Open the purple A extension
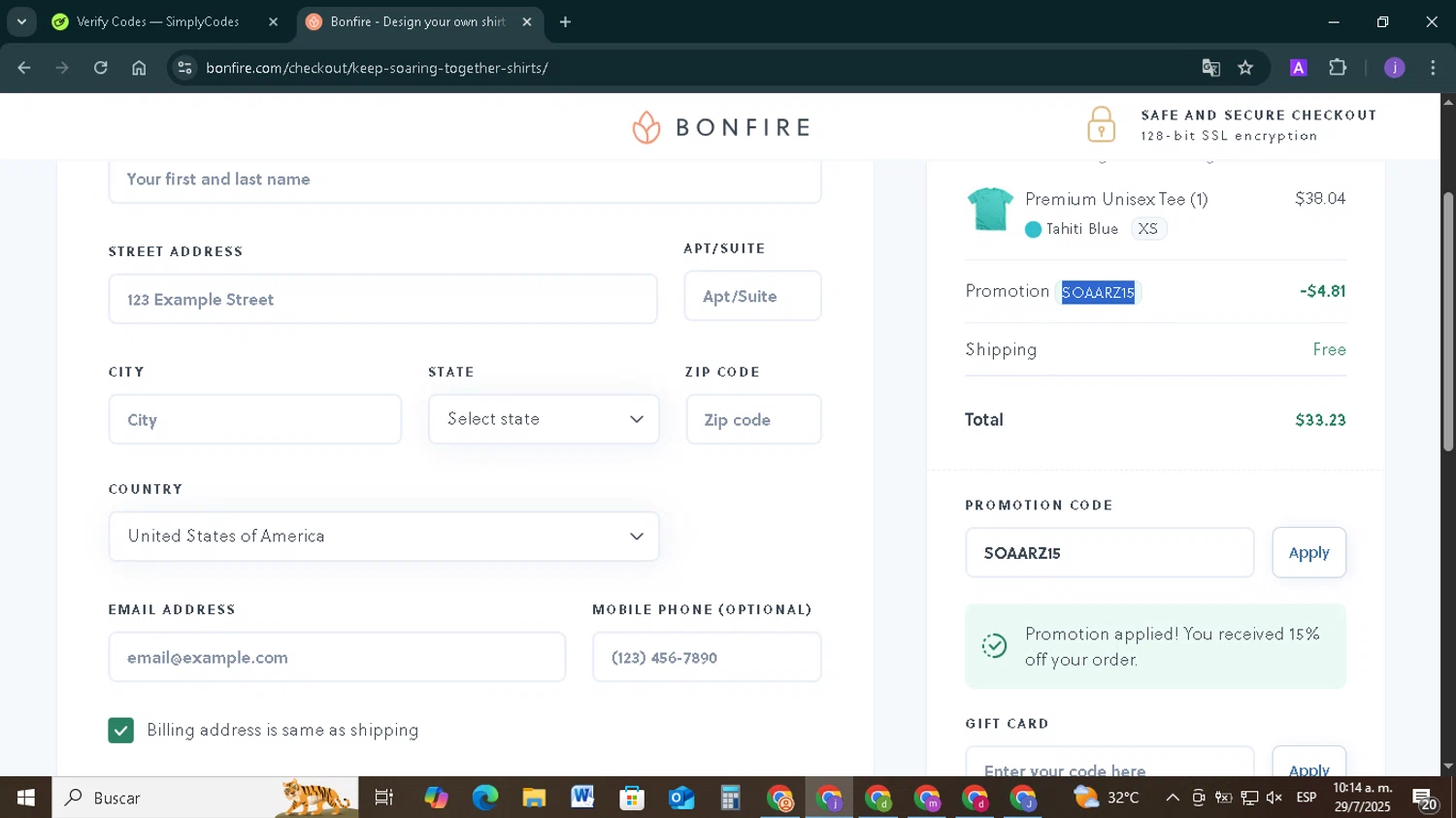 [x=1299, y=68]
